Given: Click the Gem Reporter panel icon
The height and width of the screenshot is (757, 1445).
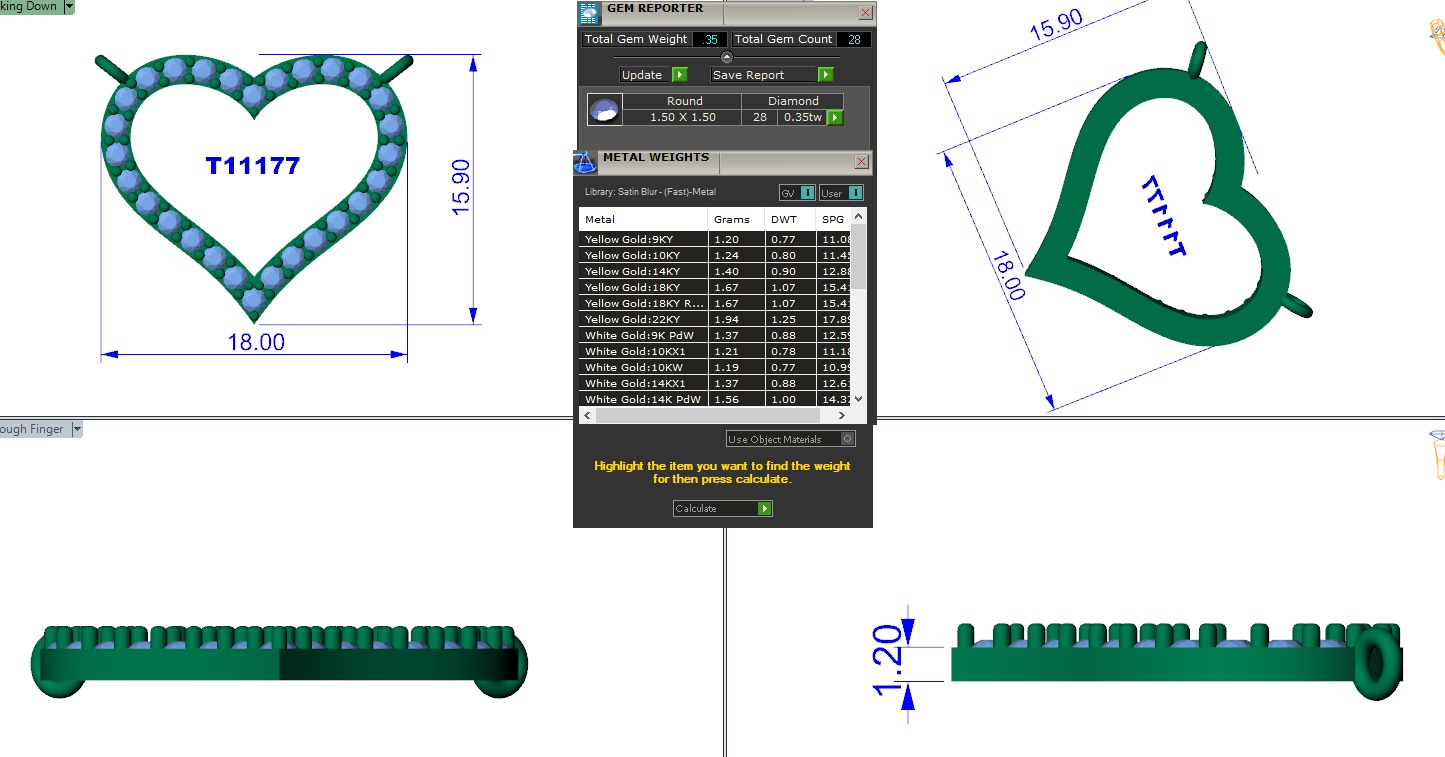Looking at the screenshot, I should (x=589, y=12).
